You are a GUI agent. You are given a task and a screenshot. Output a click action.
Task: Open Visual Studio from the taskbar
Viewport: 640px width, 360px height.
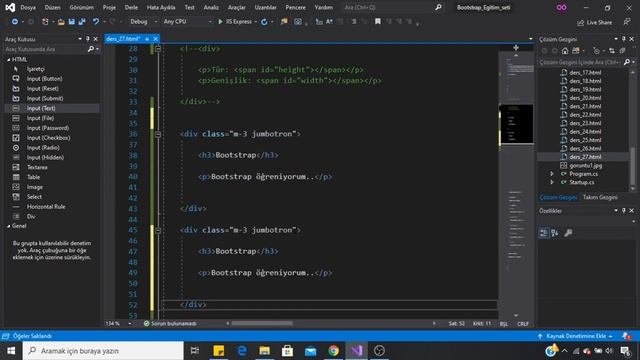[356, 351]
